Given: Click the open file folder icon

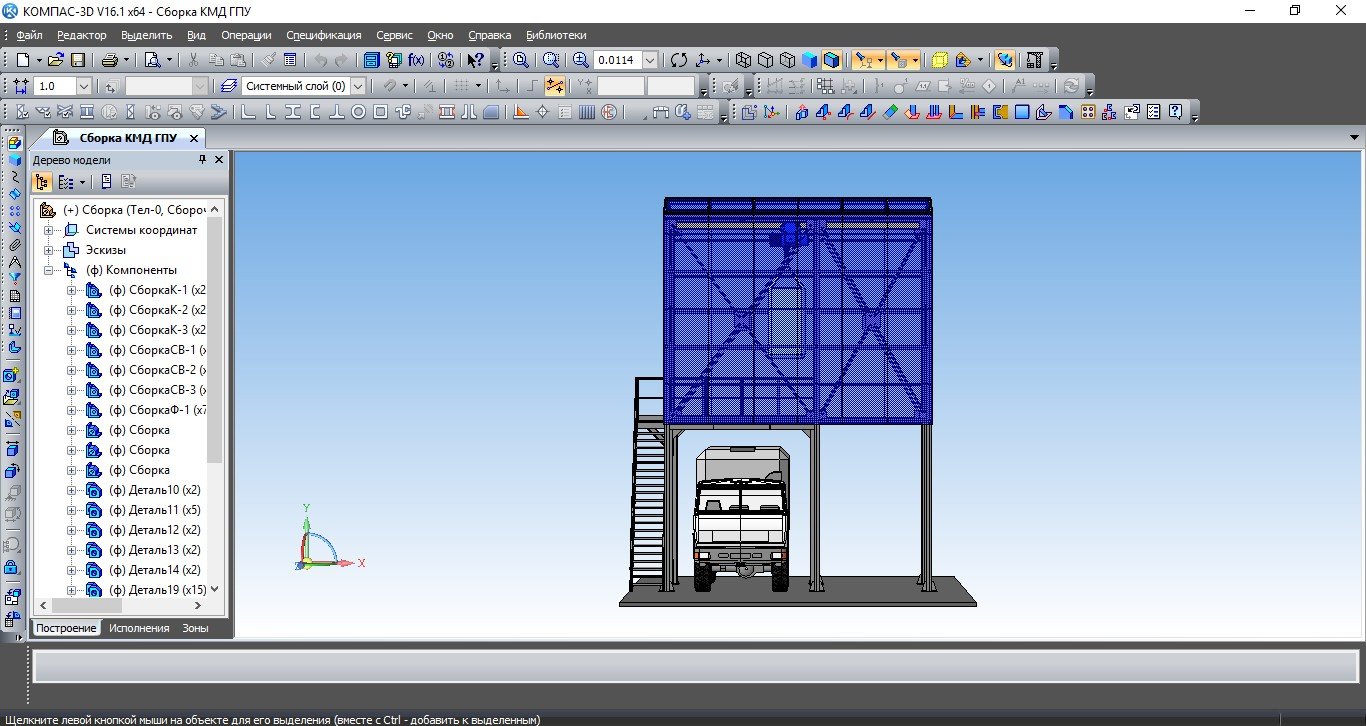Looking at the screenshot, I should pos(56,60).
